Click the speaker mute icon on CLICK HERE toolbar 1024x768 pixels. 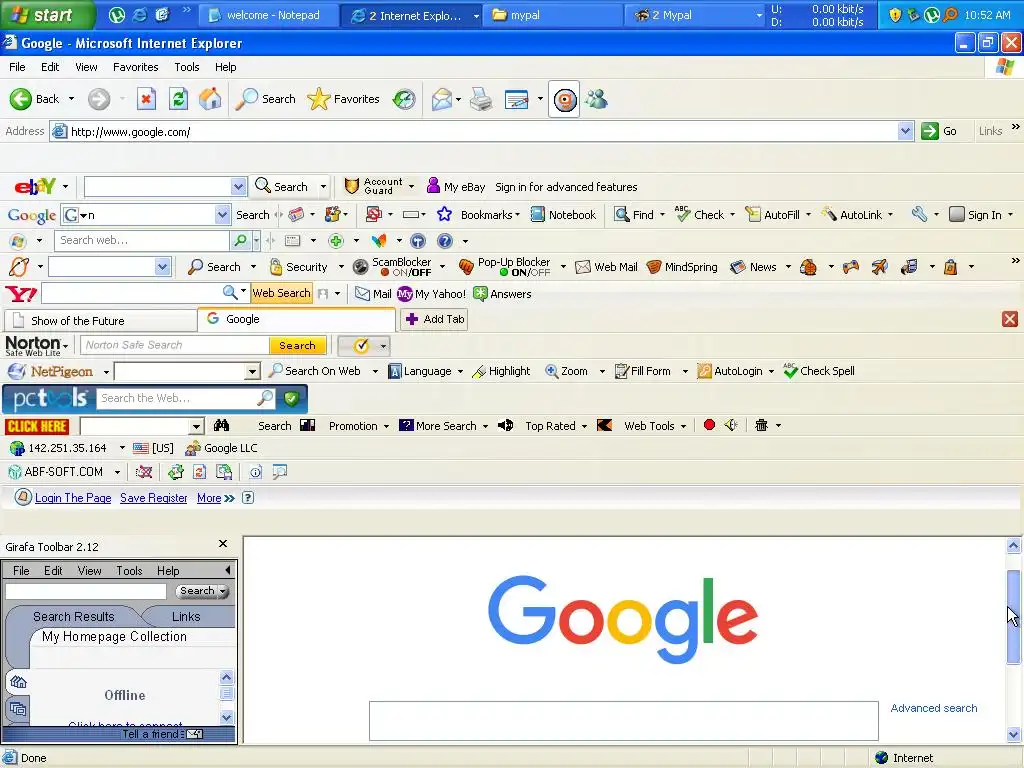(x=731, y=425)
